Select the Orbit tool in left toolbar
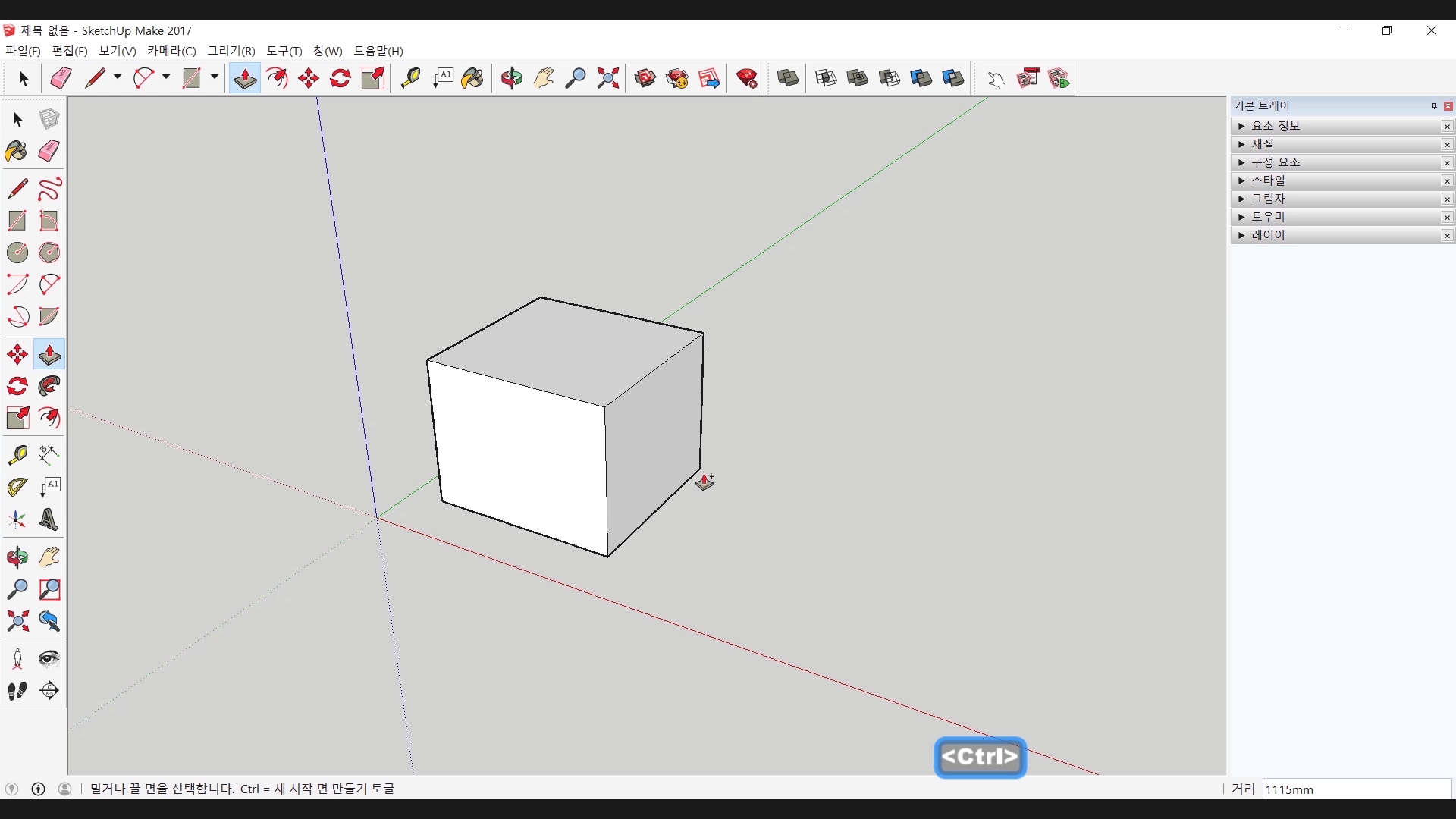 (x=17, y=557)
